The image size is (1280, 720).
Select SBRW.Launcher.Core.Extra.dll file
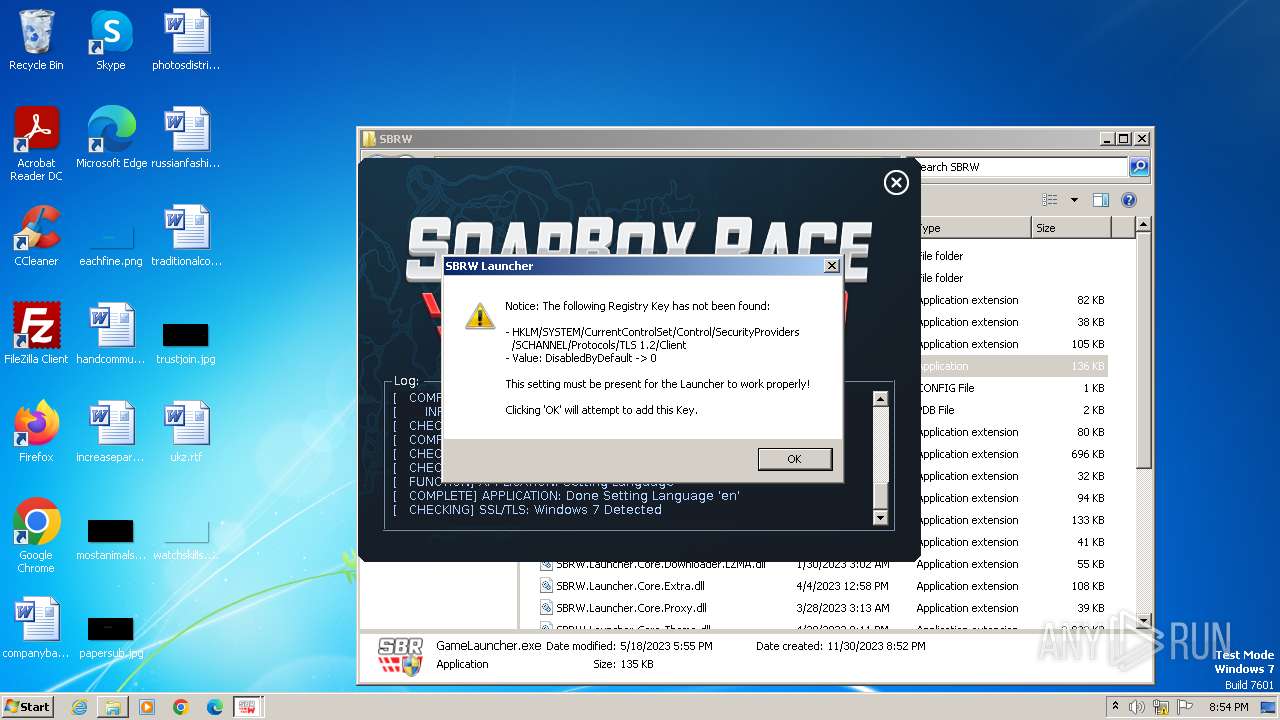tap(630, 586)
